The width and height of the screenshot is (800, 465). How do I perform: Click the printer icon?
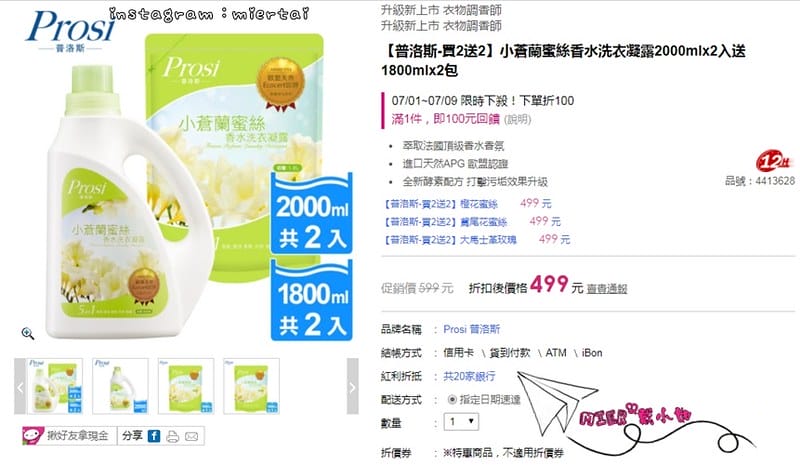[172, 436]
